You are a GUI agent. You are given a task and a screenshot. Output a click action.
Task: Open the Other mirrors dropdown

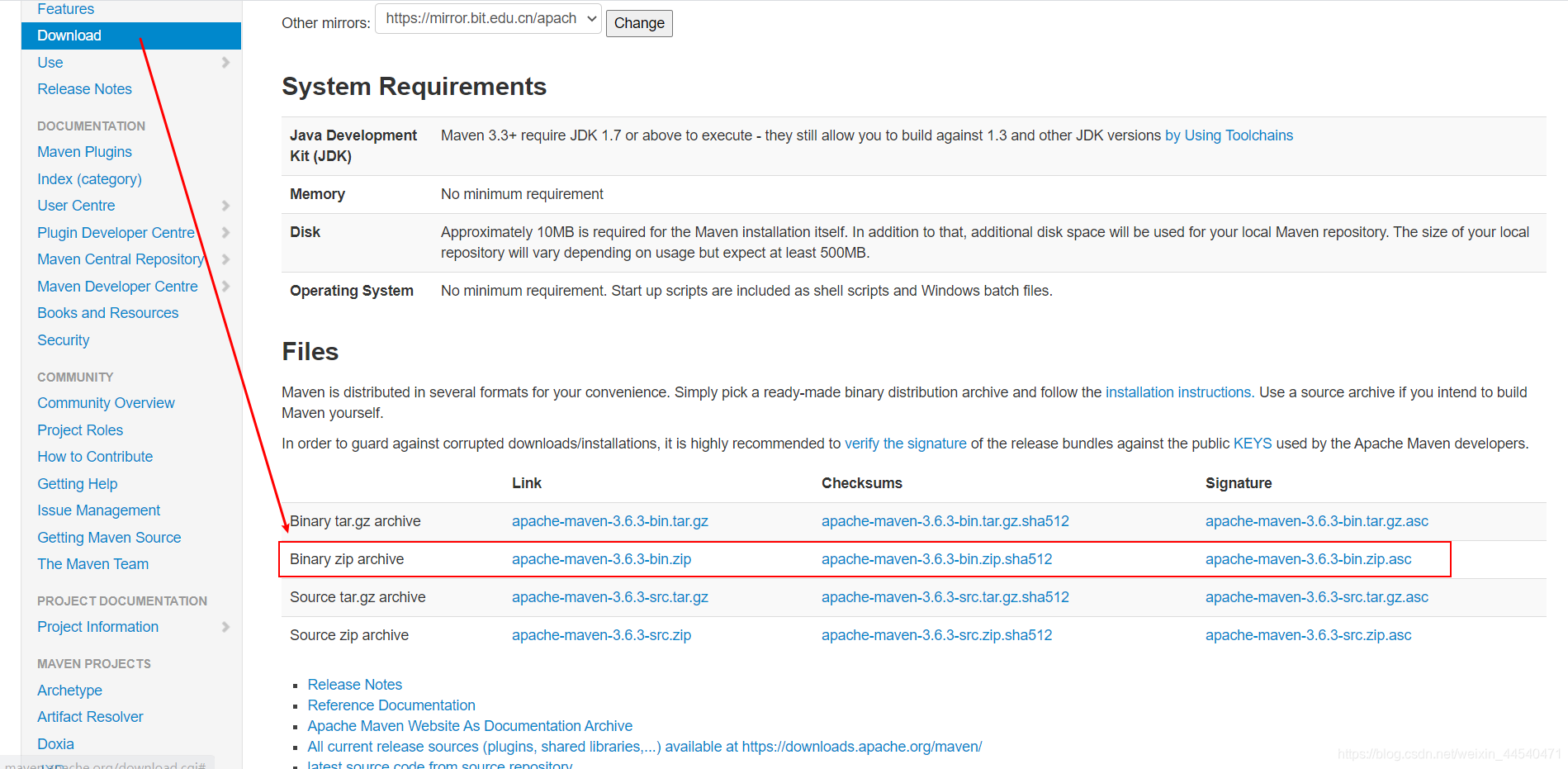488,19
